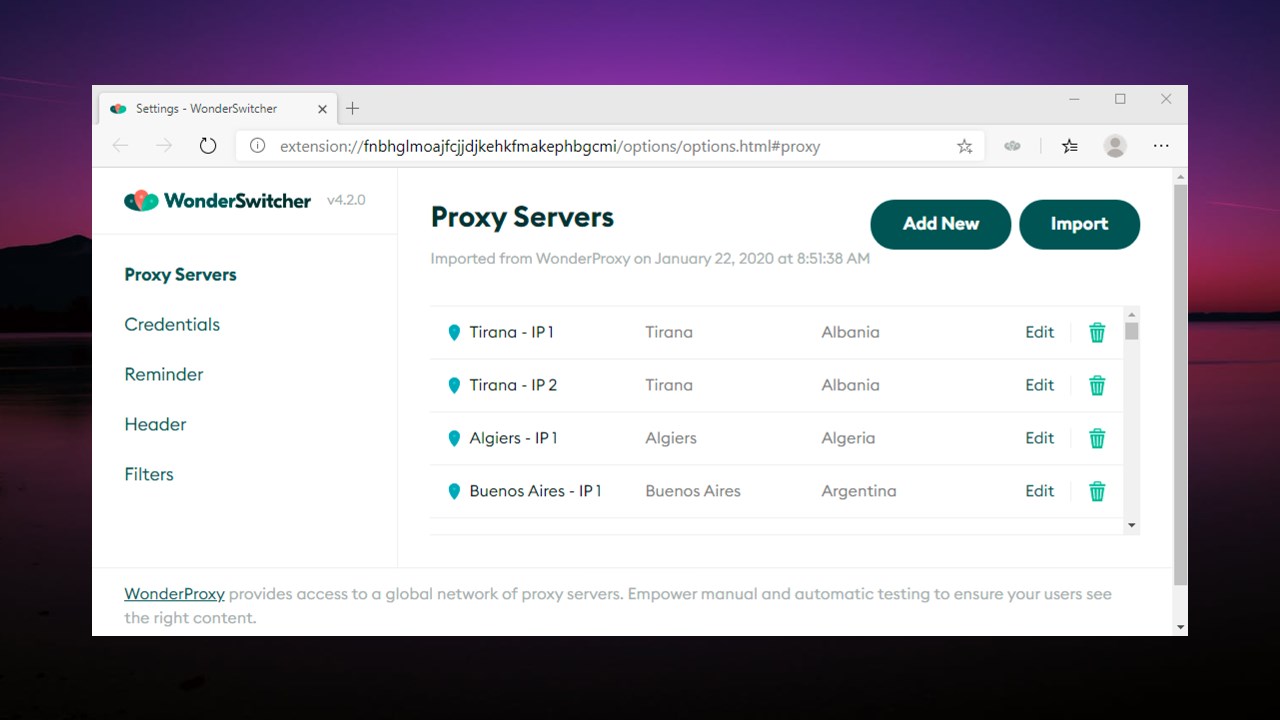Click the page scrollbar down arrow

(1180, 627)
